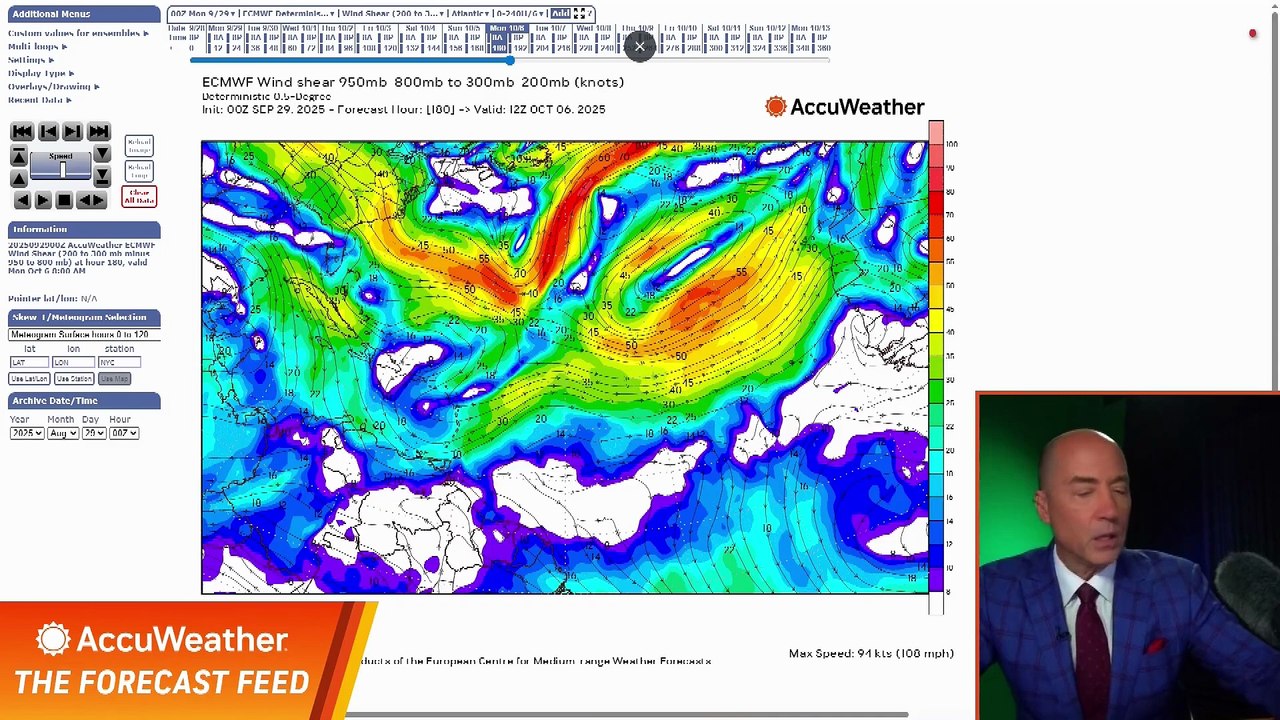Jump to last frame of the loop
The width and height of the screenshot is (1280, 720).
[99, 132]
